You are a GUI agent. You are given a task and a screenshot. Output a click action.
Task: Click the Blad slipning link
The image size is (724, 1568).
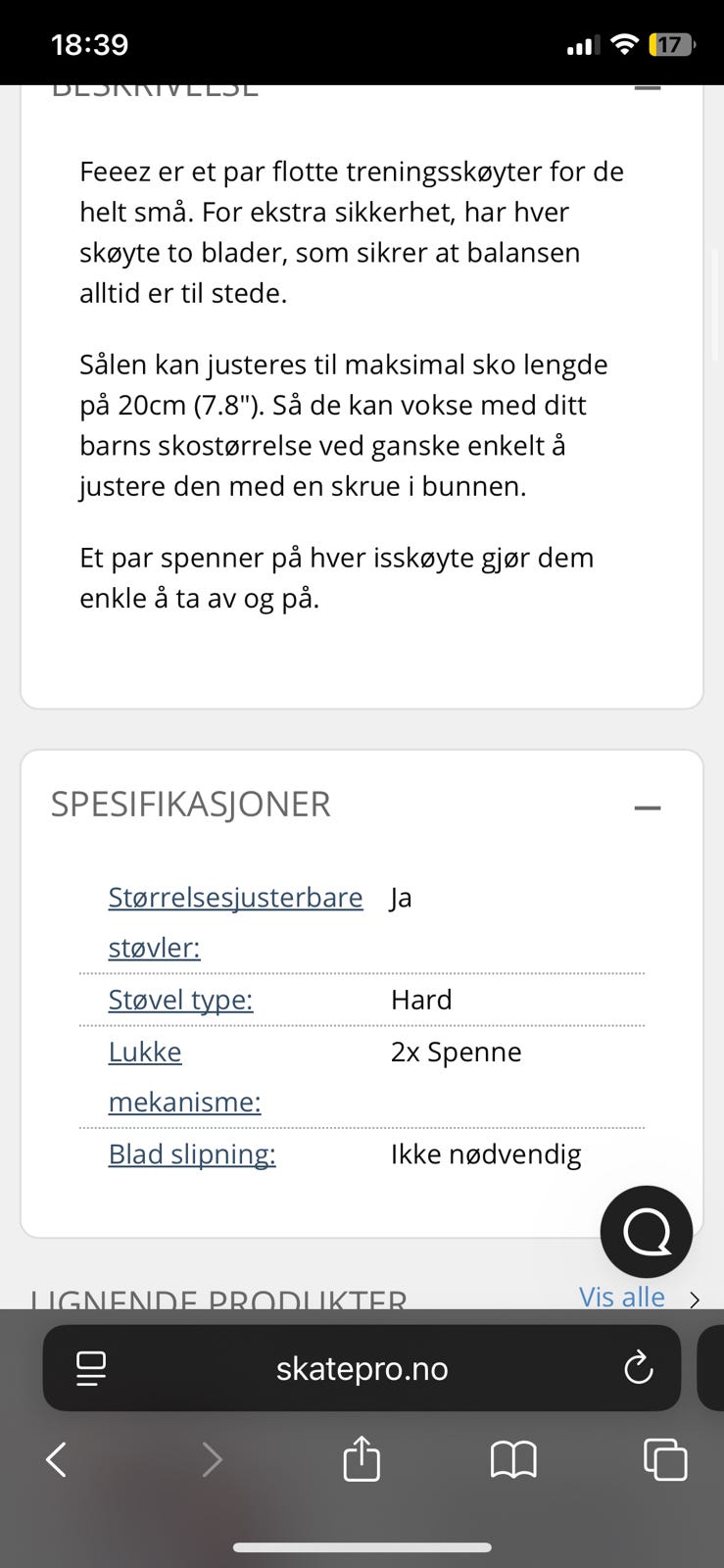pos(192,1154)
